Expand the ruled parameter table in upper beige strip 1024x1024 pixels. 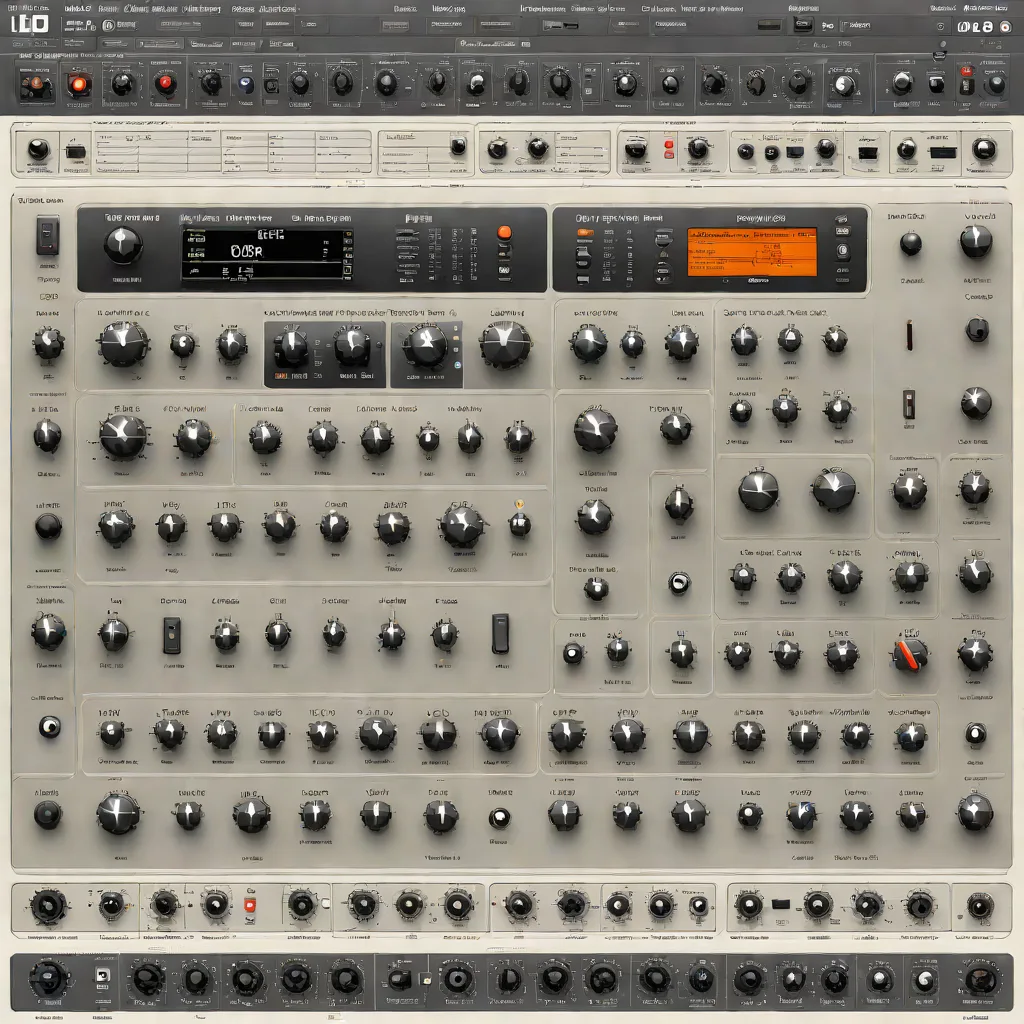(233, 152)
